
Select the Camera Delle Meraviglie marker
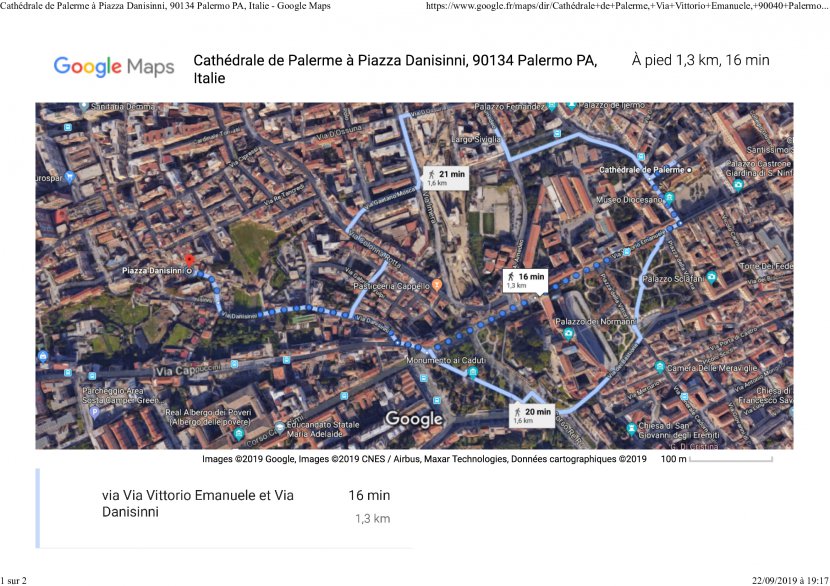click(x=660, y=366)
